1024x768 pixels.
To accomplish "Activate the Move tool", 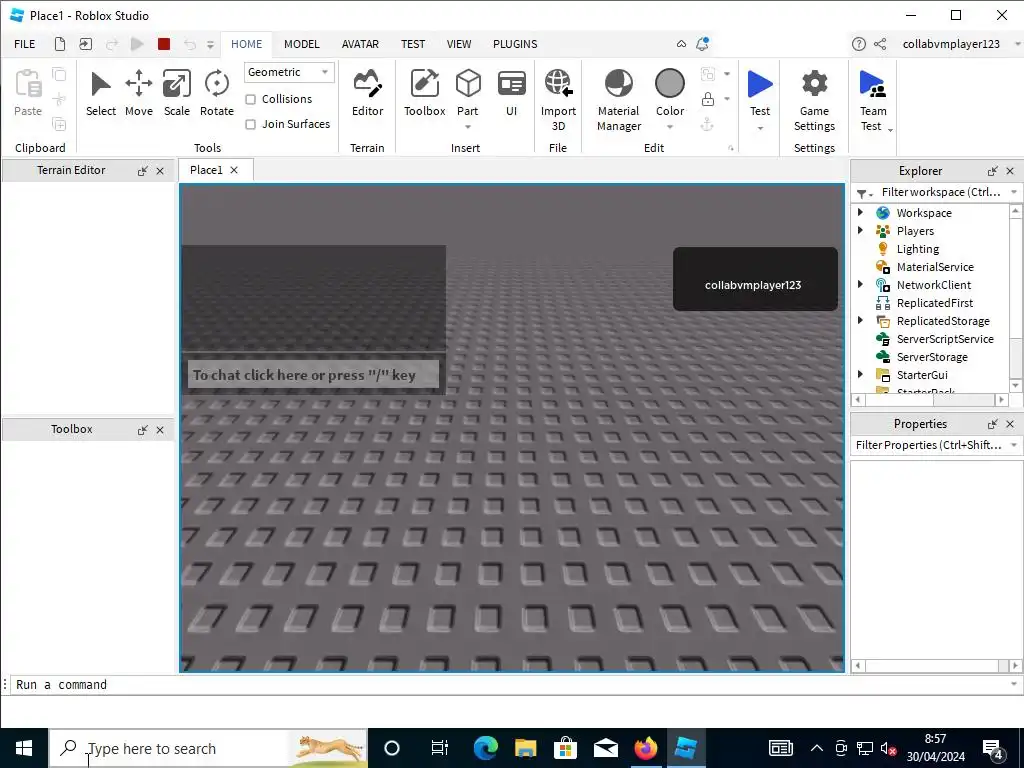I will point(138,93).
